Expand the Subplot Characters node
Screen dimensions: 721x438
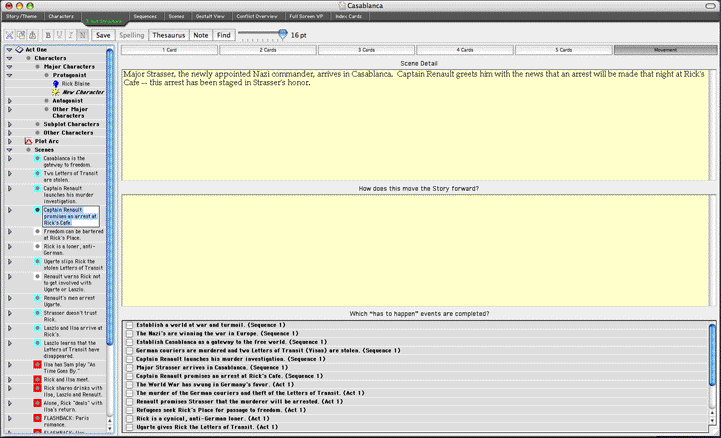tap(9, 124)
